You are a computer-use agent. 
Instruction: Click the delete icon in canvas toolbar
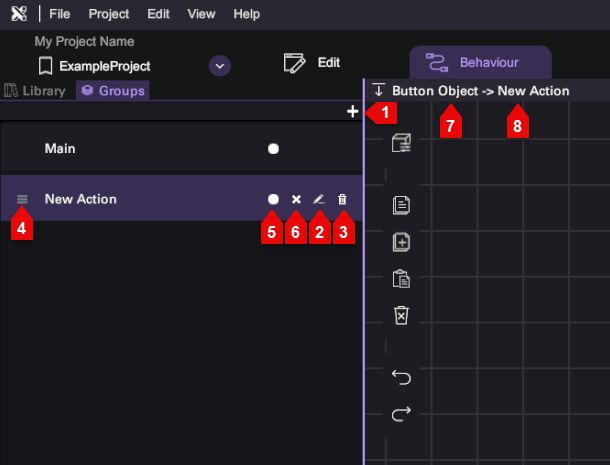pyautogui.click(x=401, y=315)
